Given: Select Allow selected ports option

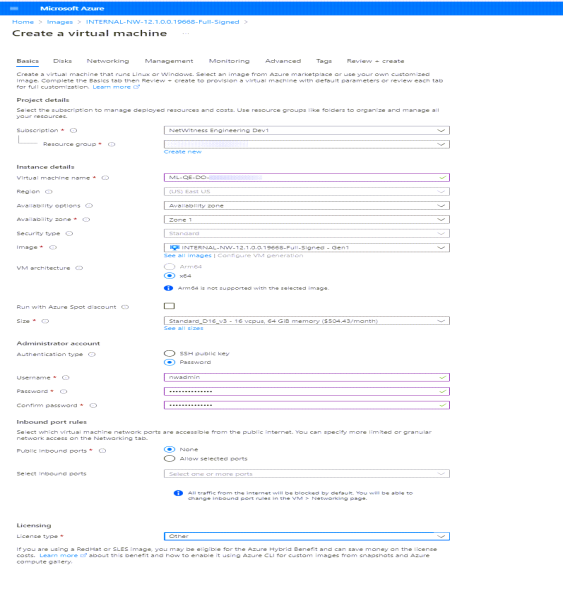Looking at the screenshot, I should pos(170,459).
